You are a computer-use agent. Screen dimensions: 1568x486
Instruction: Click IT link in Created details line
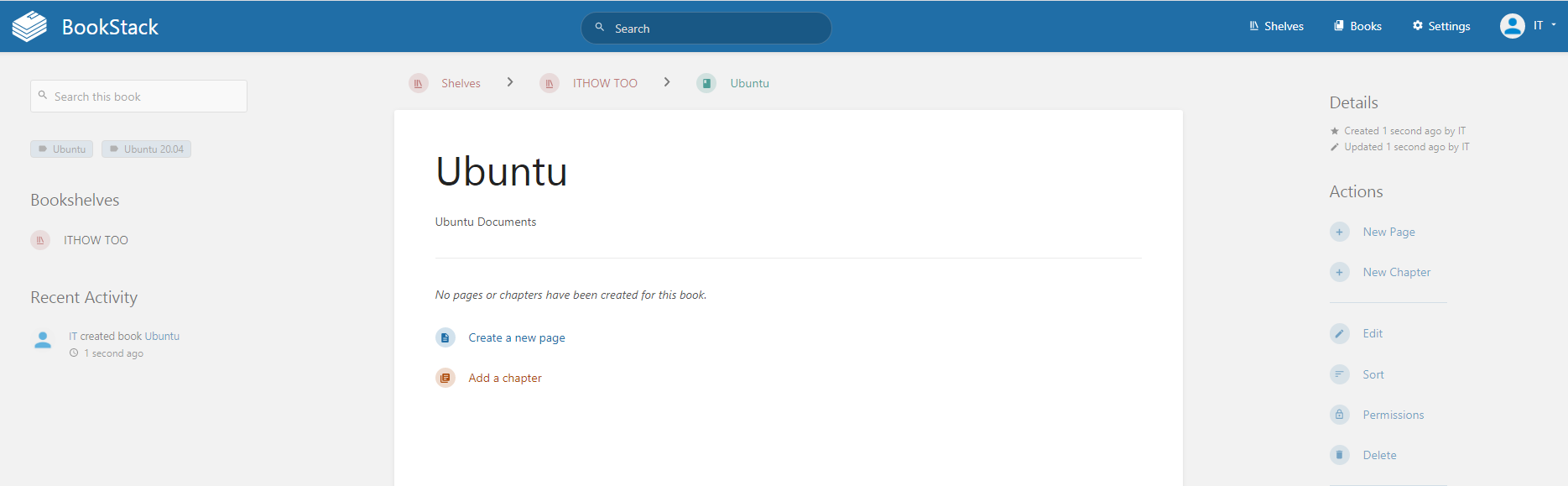pyautogui.click(x=1461, y=131)
